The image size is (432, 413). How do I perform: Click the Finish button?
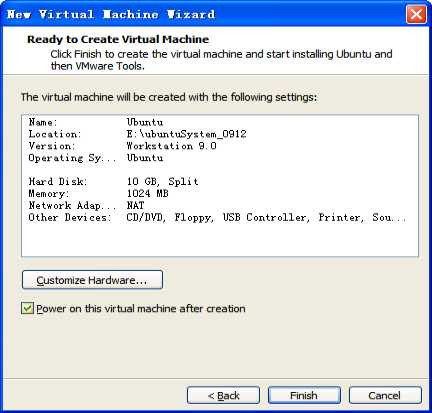pos(304,395)
